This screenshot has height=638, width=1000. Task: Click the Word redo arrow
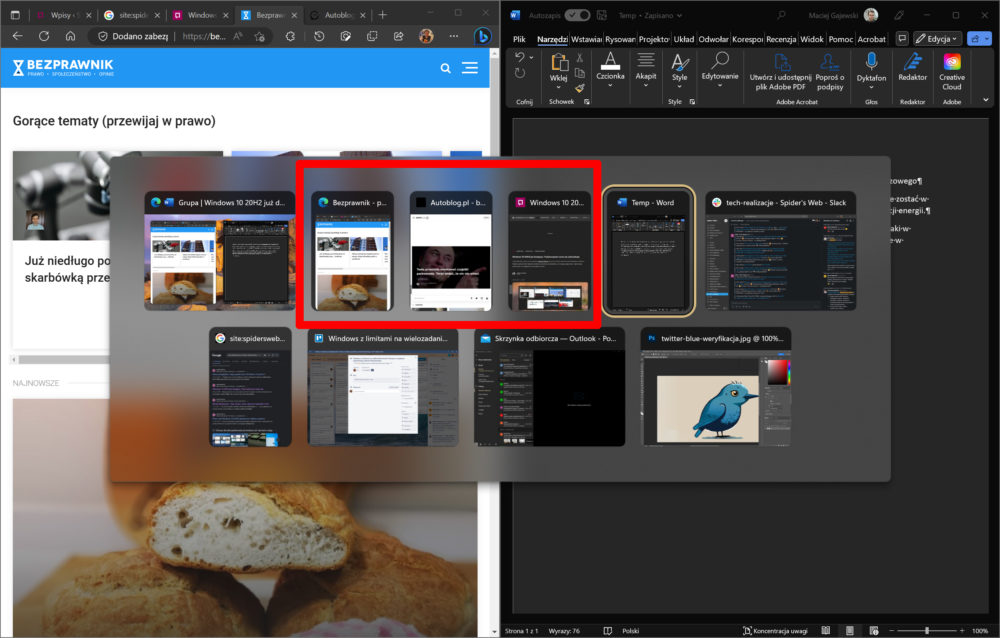point(520,73)
